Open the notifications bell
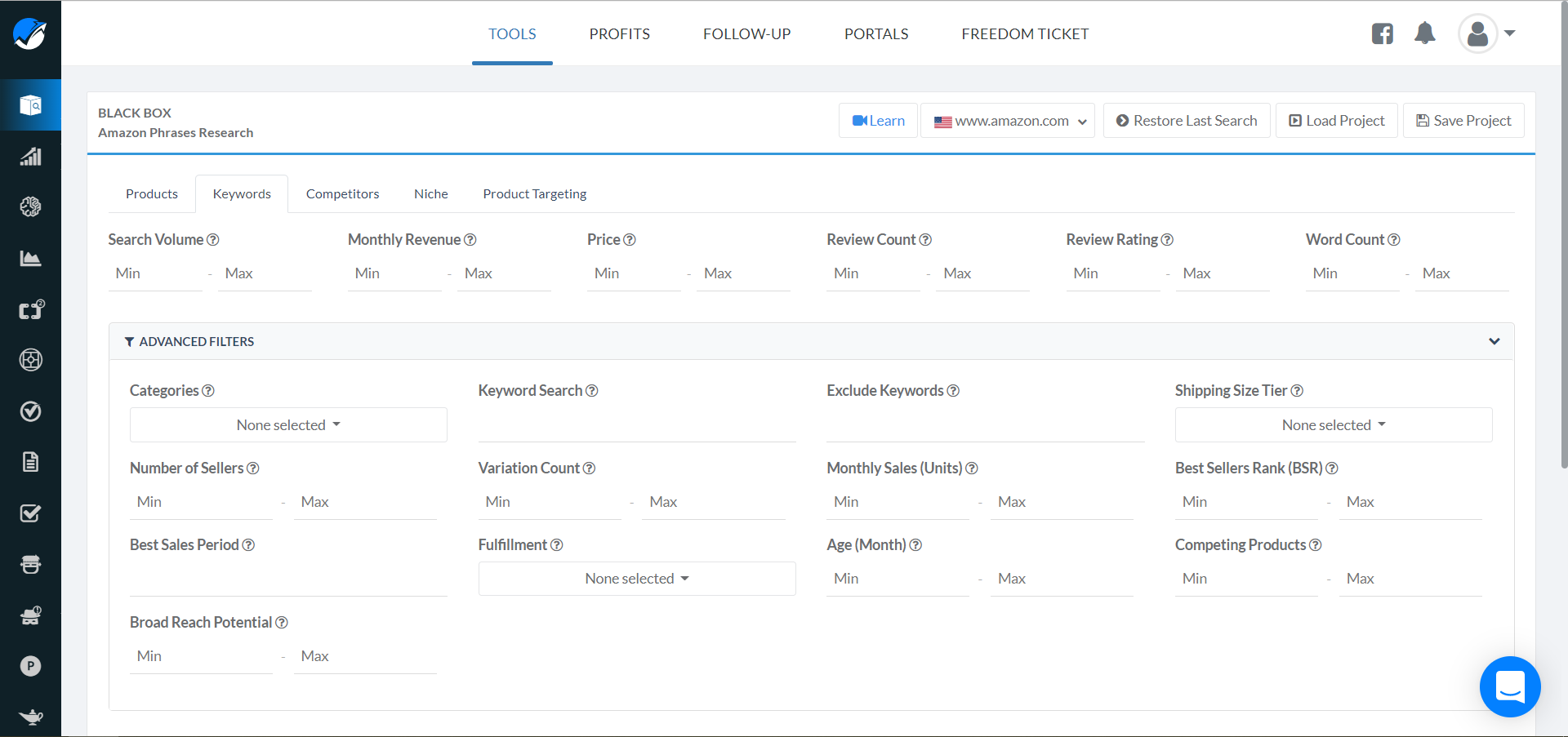Viewport: 1568px width, 737px height. click(1425, 33)
